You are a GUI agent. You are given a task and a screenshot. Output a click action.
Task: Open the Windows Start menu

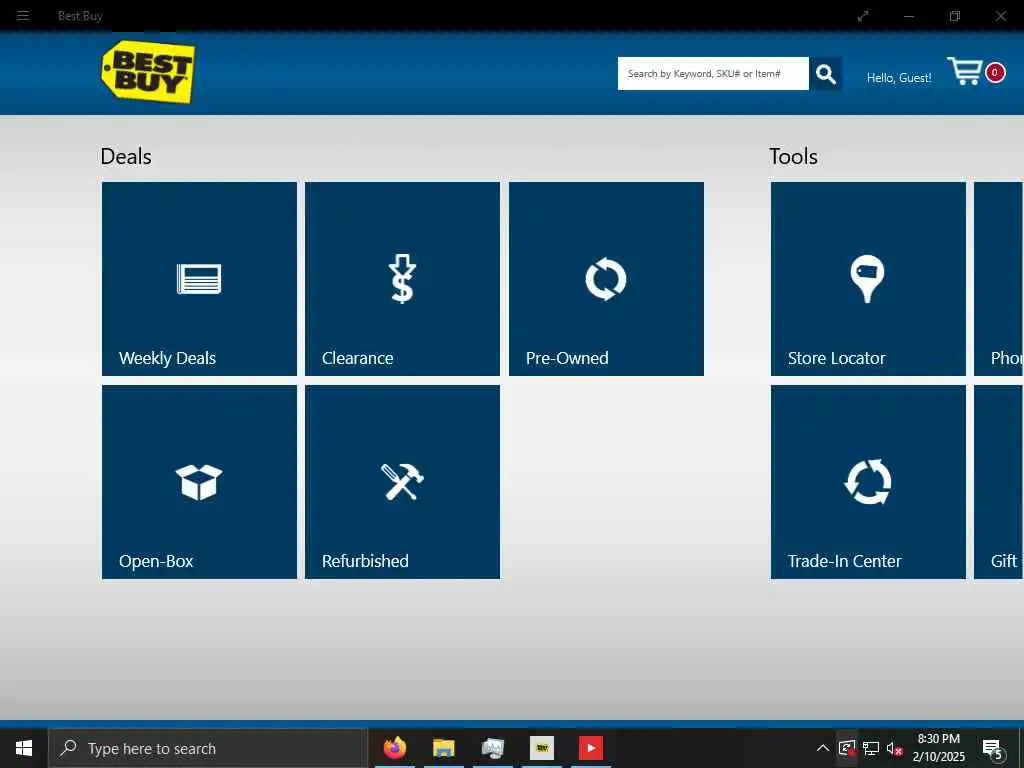pyautogui.click(x=24, y=748)
